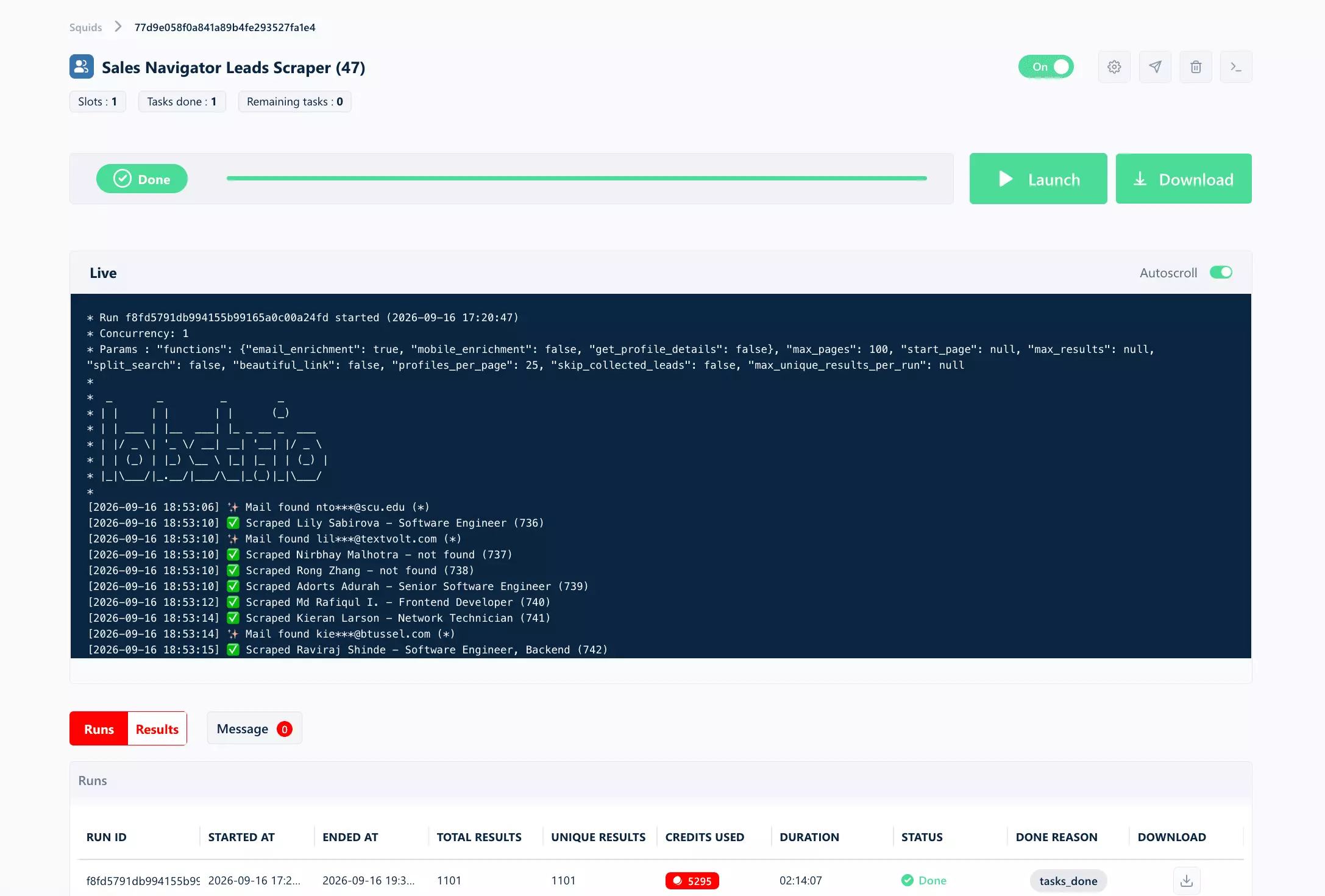Image resolution: width=1325 pixels, height=896 pixels.
Task: Click the Done status badge
Action: [142, 179]
